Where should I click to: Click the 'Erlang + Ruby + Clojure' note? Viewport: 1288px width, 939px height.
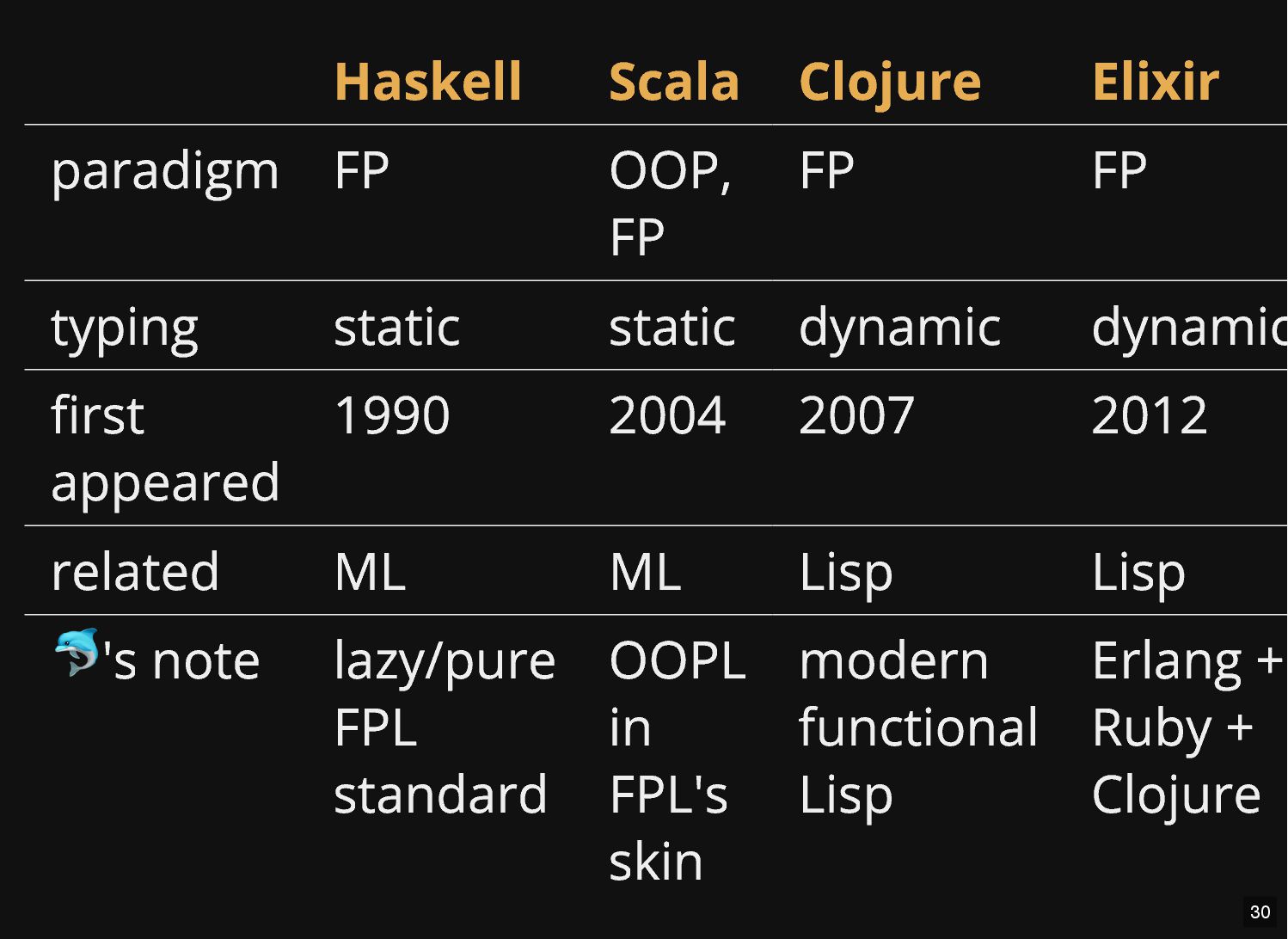click(x=1186, y=727)
